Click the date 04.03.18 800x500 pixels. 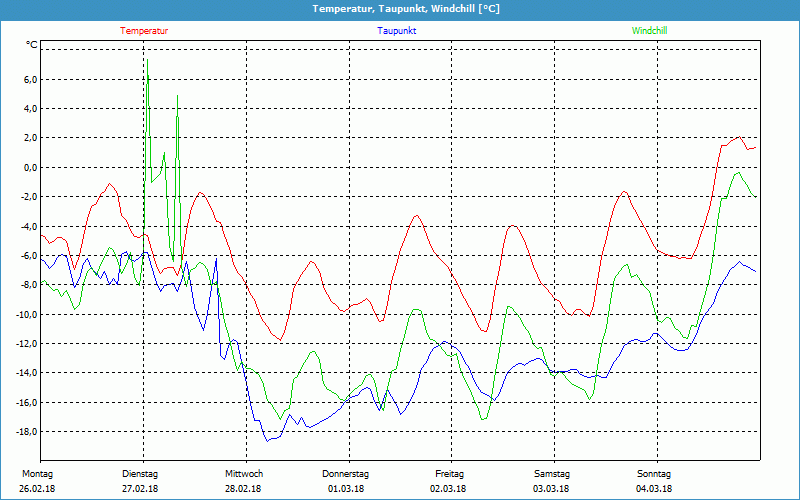[654, 489]
